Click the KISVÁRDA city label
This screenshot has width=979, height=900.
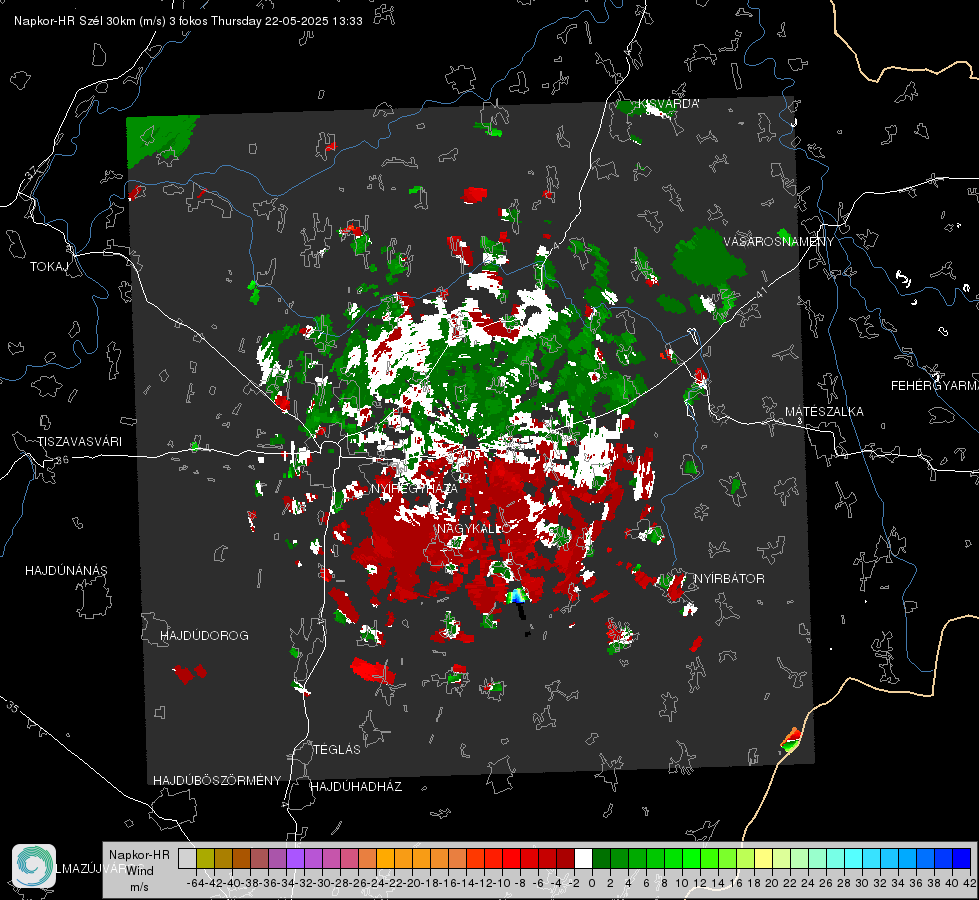668,104
